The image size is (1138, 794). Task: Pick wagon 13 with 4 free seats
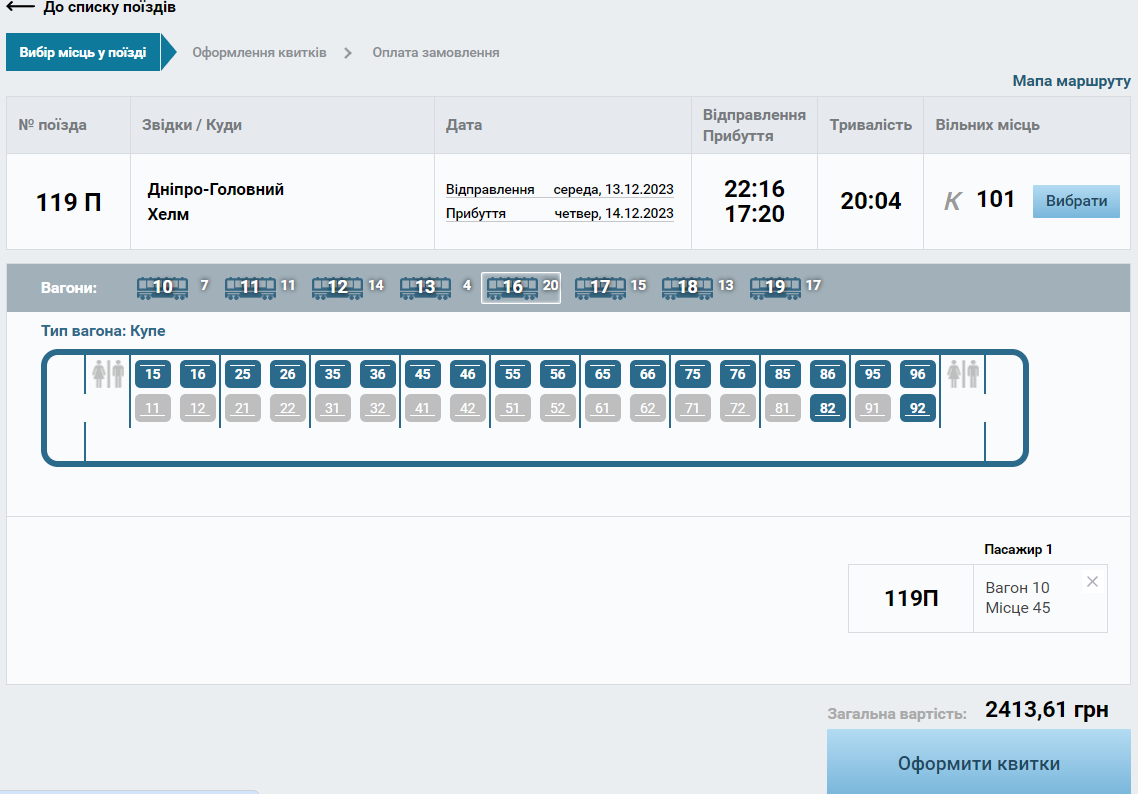[x=425, y=288]
